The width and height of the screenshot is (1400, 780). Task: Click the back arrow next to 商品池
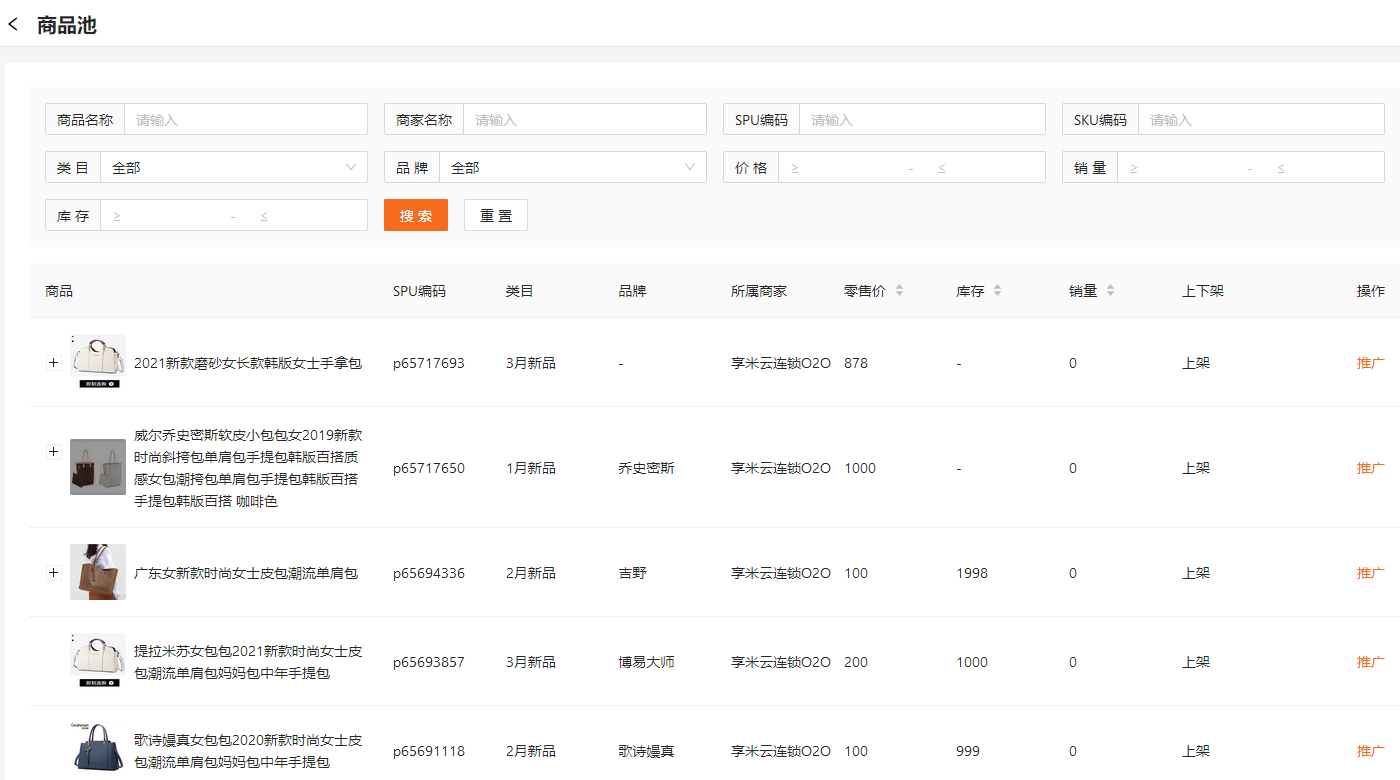click(x=13, y=25)
